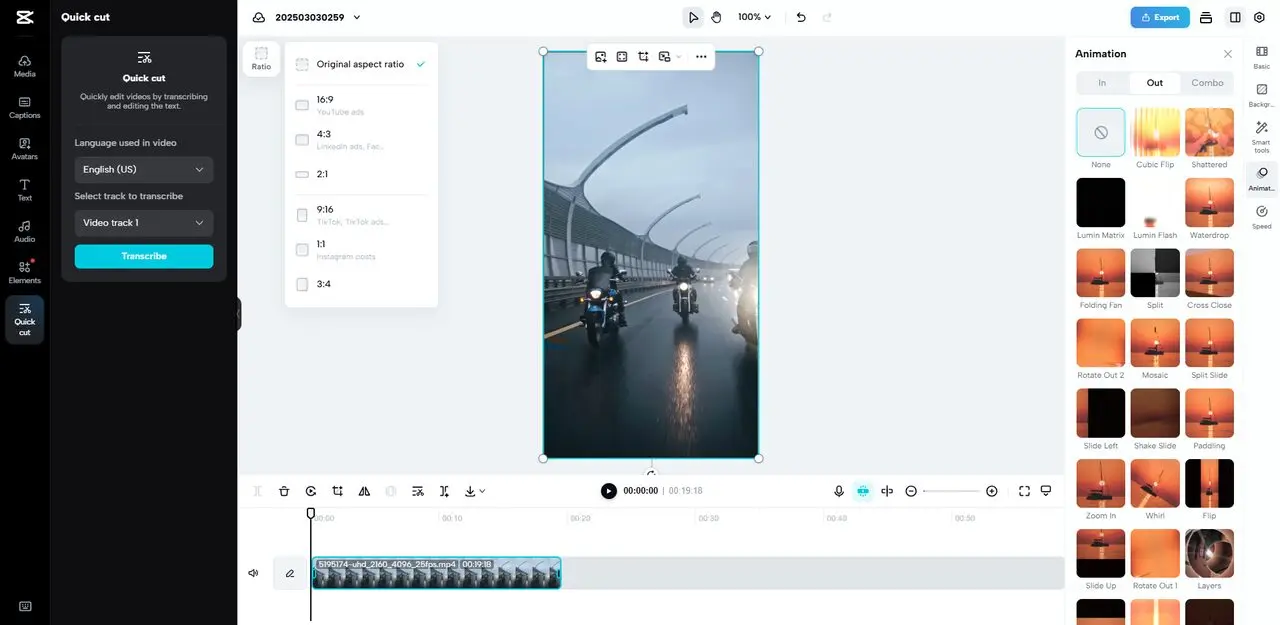Click the reverse playback icon in timeline toolbar
Viewport: 1280px width, 625px height.
pyautogui.click(x=311, y=491)
